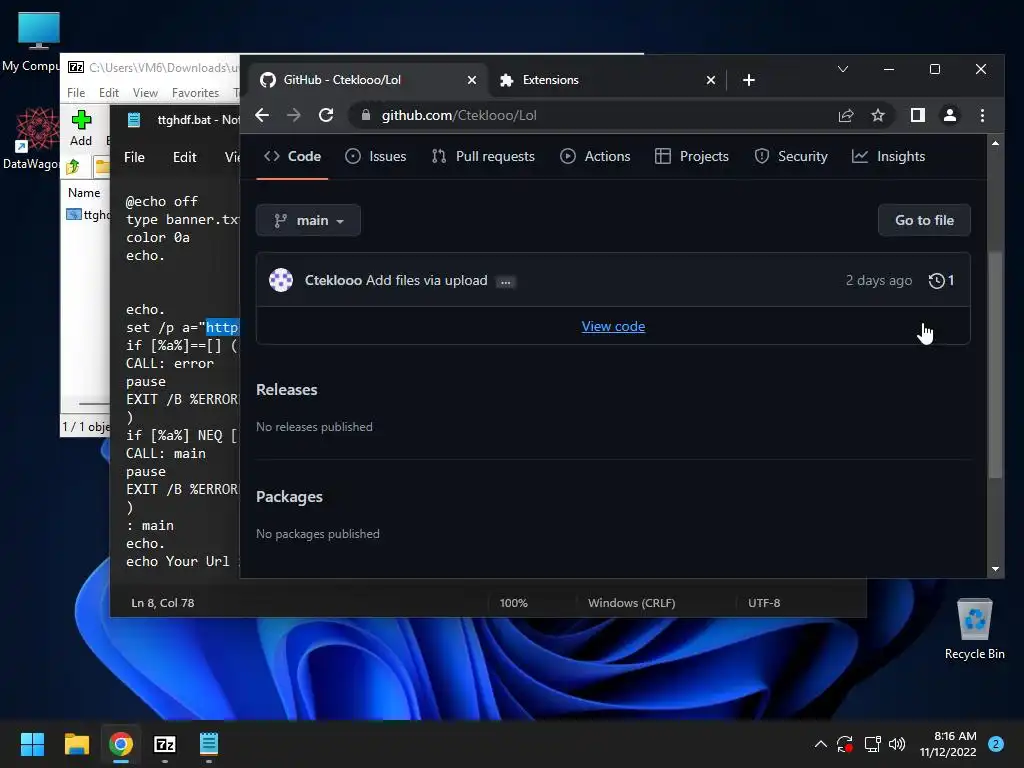Screen dimensions: 1024x768
Task: Click the Releases heading
Action: [287, 390]
